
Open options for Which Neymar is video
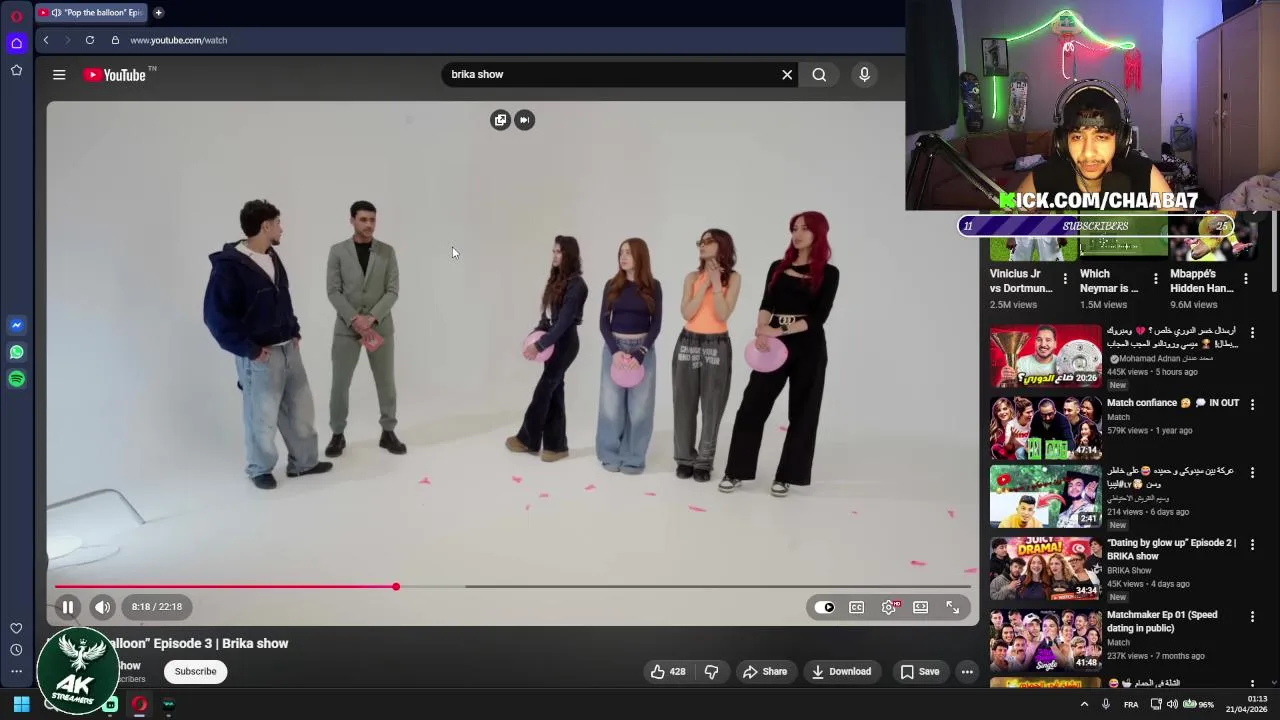coord(1156,279)
